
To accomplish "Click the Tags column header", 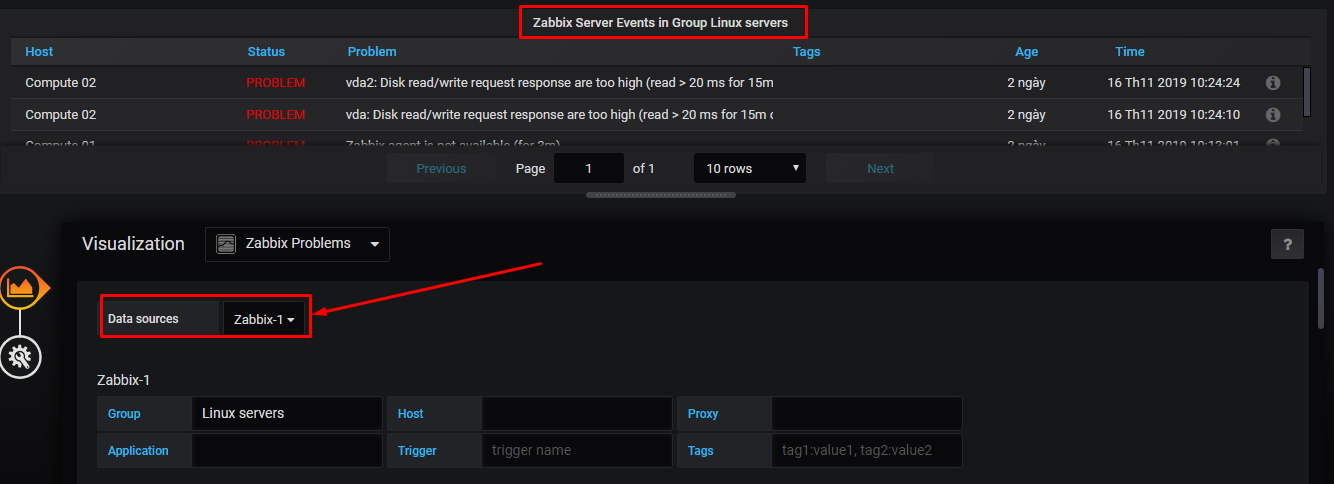I will (807, 51).
